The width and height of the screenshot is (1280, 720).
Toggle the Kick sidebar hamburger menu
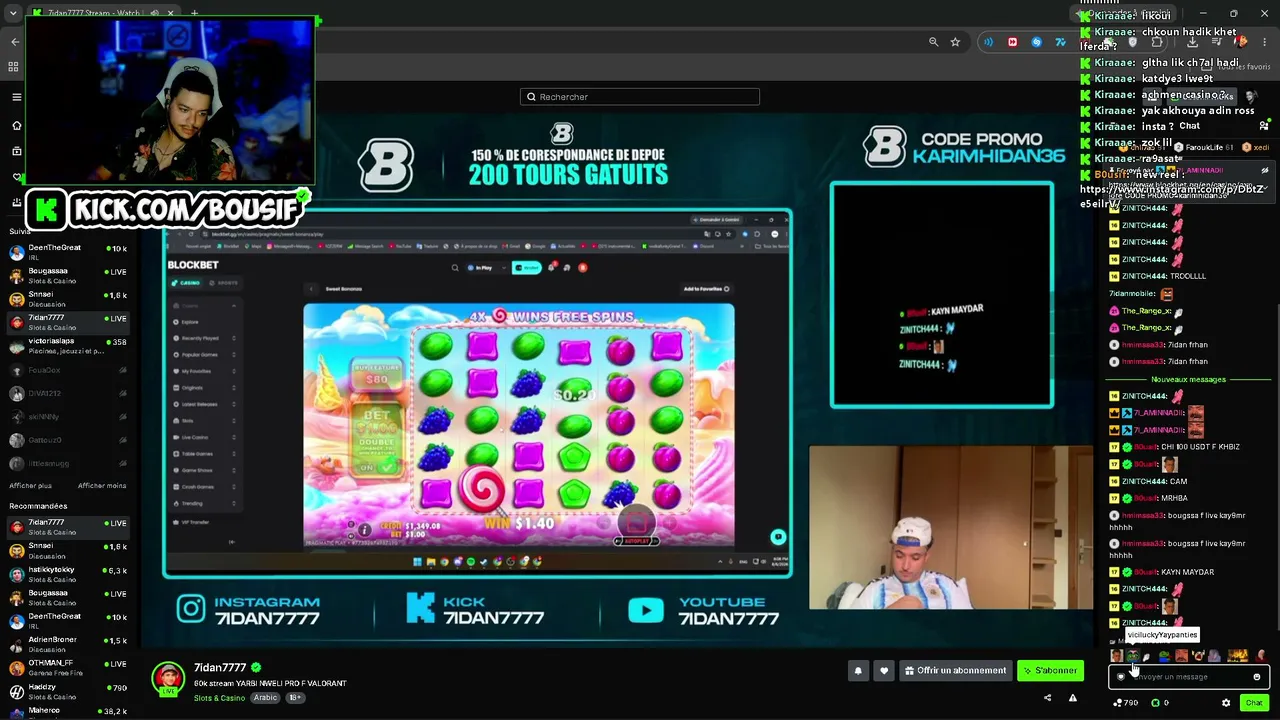(16, 97)
